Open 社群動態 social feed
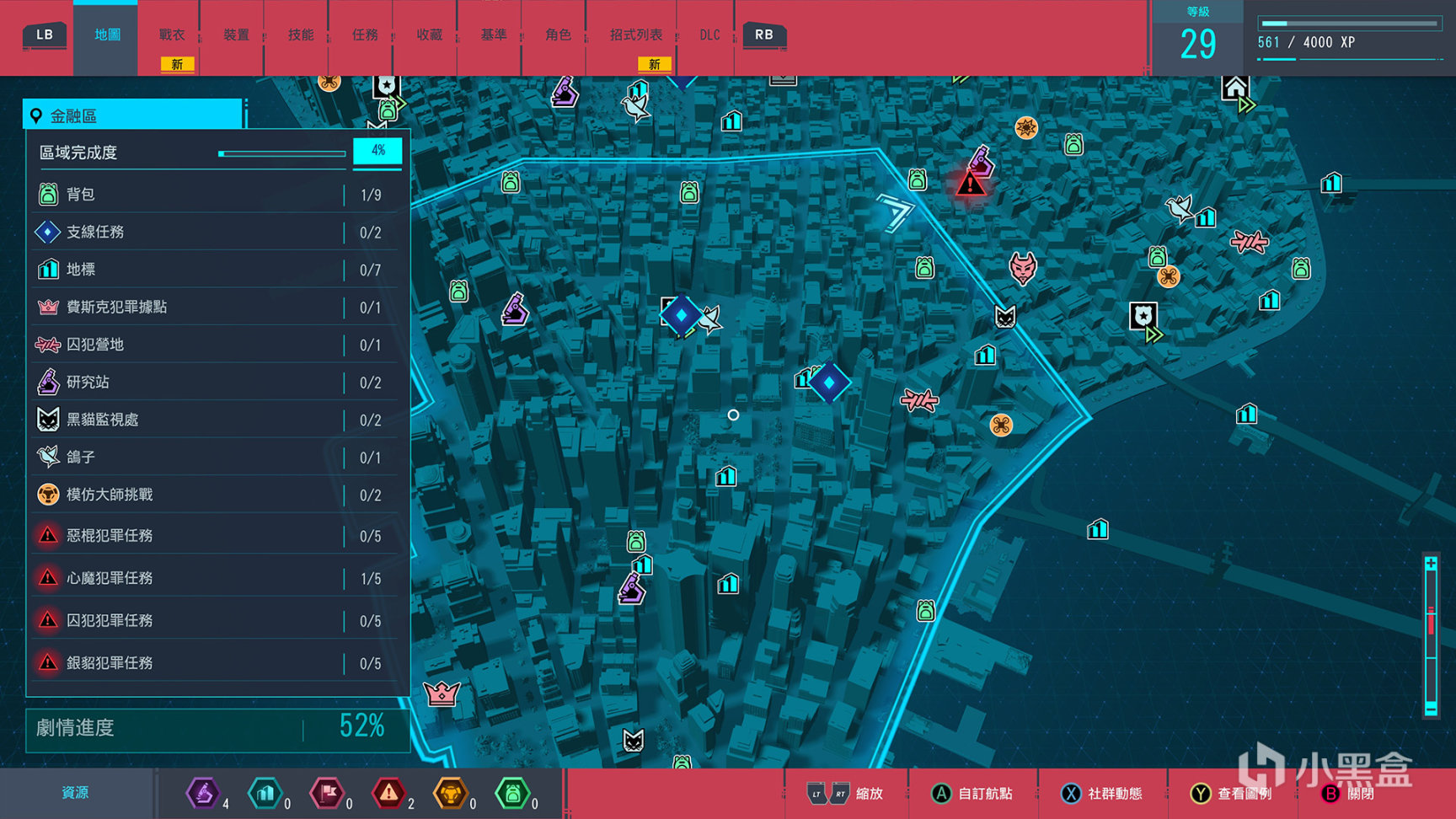1456x819 pixels. (1101, 793)
